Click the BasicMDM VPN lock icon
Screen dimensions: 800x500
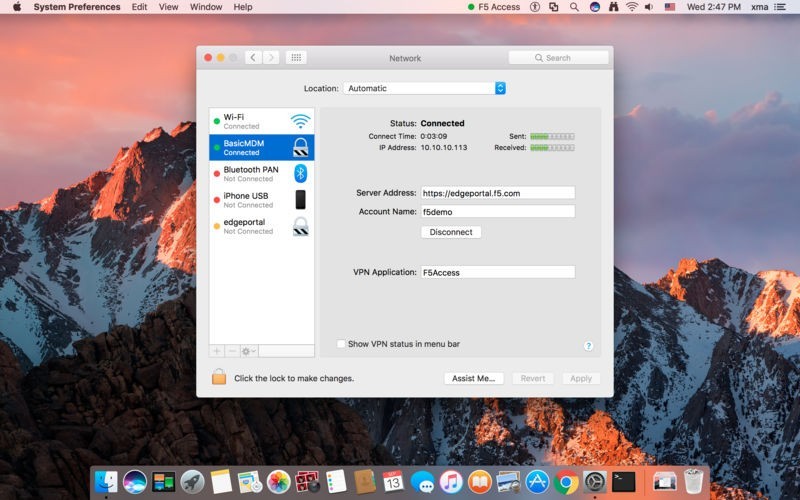click(300, 147)
